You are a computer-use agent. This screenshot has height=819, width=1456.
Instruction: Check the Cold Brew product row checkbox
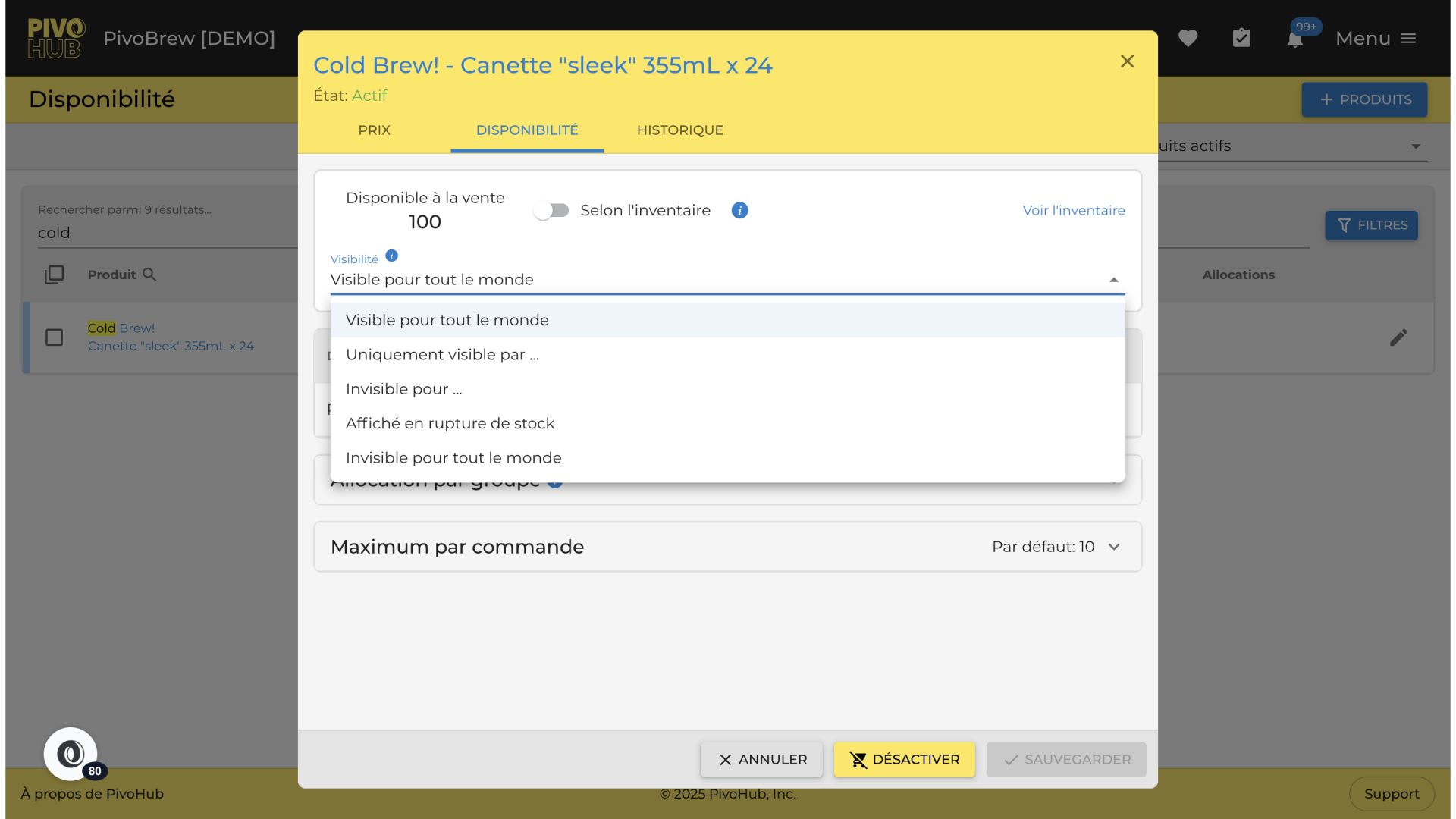[54, 337]
